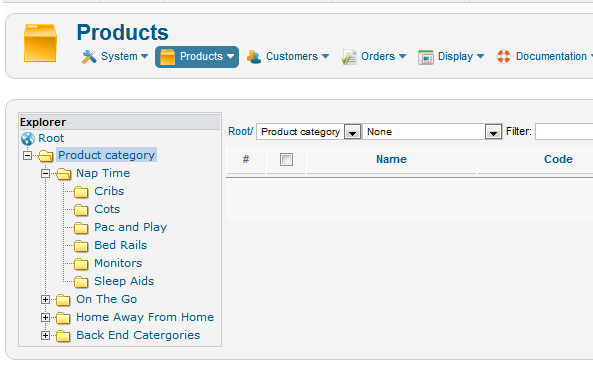Open the Display menu
593x369 pixels.
point(451,57)
